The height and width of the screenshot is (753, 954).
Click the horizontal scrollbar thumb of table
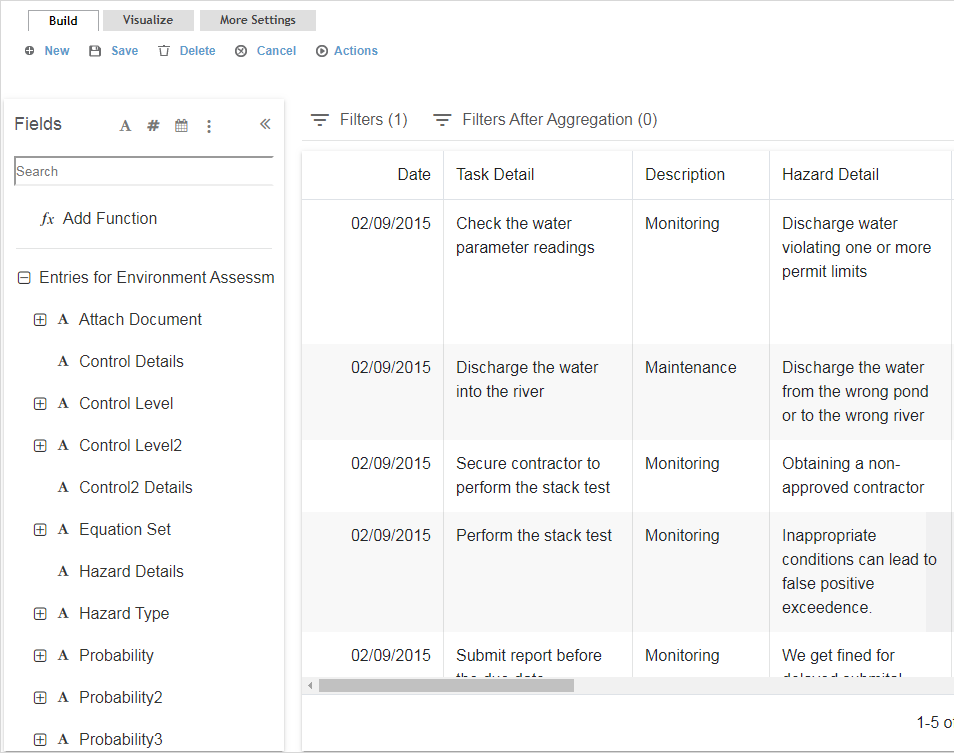446,685
